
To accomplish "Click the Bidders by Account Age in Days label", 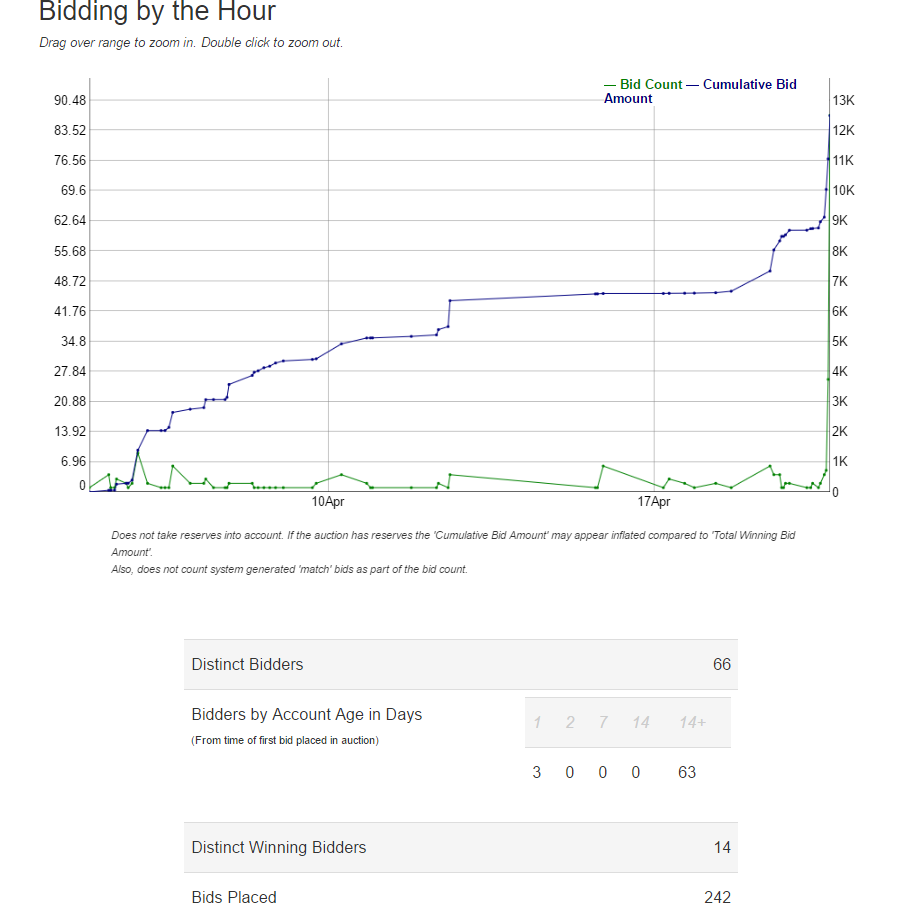I will pos(306,714).
